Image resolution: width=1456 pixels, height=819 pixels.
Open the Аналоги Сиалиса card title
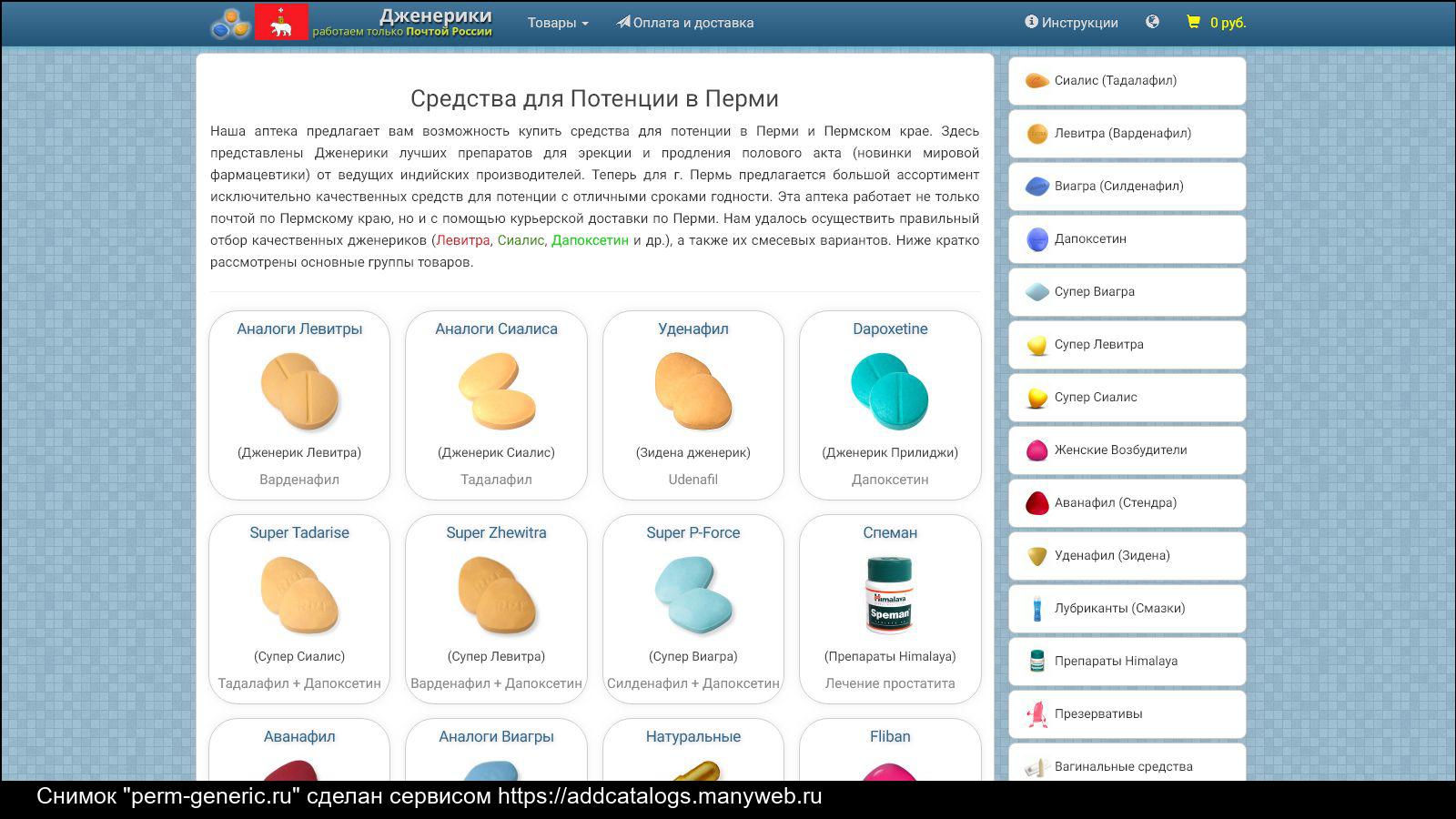[x=496, y=329]
